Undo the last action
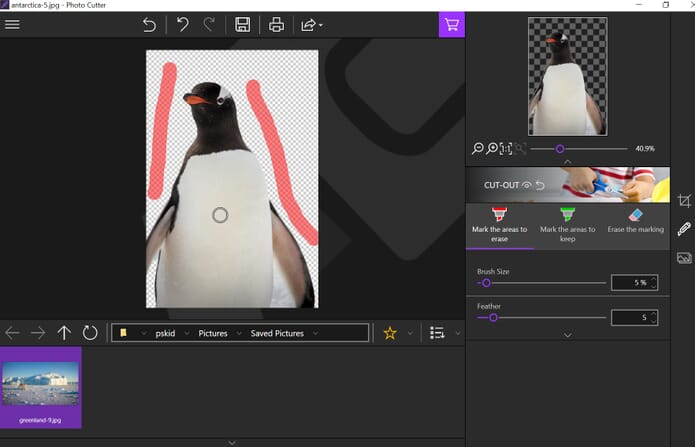The image size is (695, 447). 183,24
